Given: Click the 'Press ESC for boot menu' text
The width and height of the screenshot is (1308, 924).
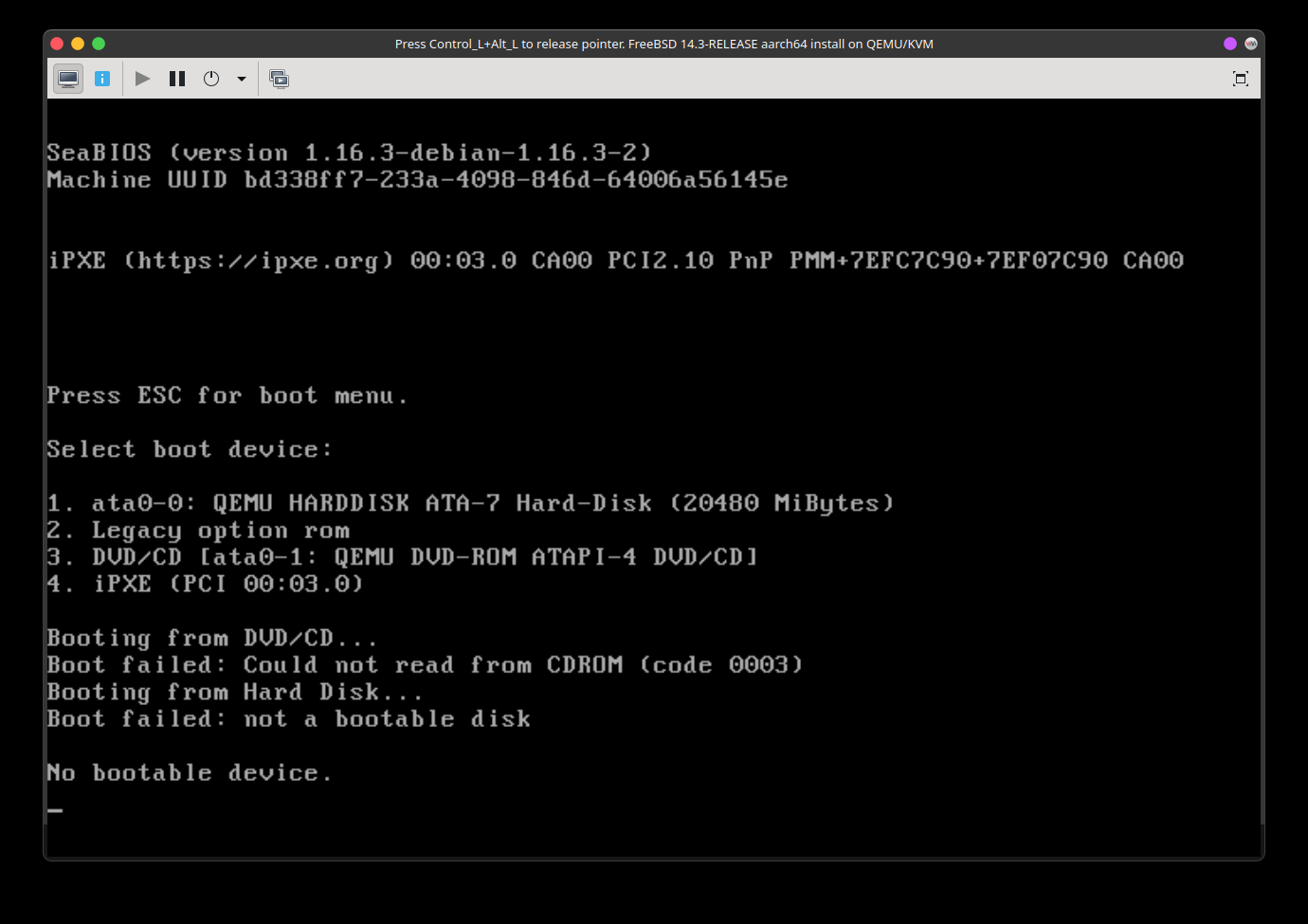Looking at the screenshot, I should point(227,395).
